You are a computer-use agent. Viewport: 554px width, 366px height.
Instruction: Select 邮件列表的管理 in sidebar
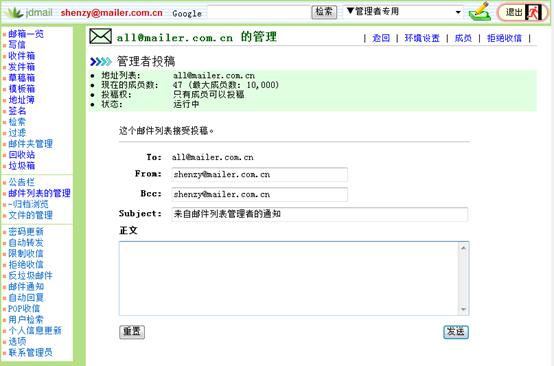pyautogui.click(x=39, y=193)
